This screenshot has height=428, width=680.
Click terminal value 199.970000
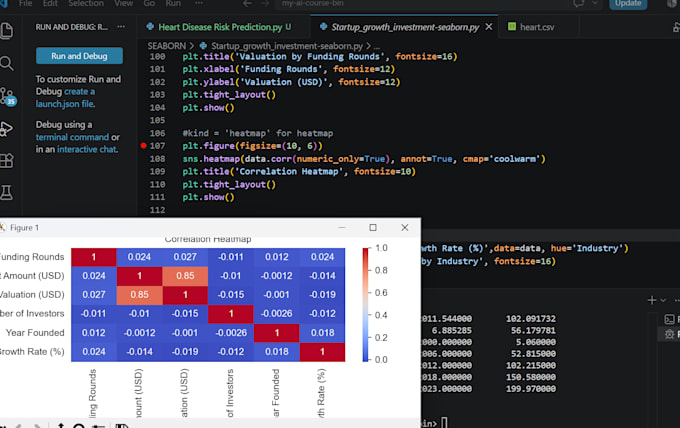point(531,389)
